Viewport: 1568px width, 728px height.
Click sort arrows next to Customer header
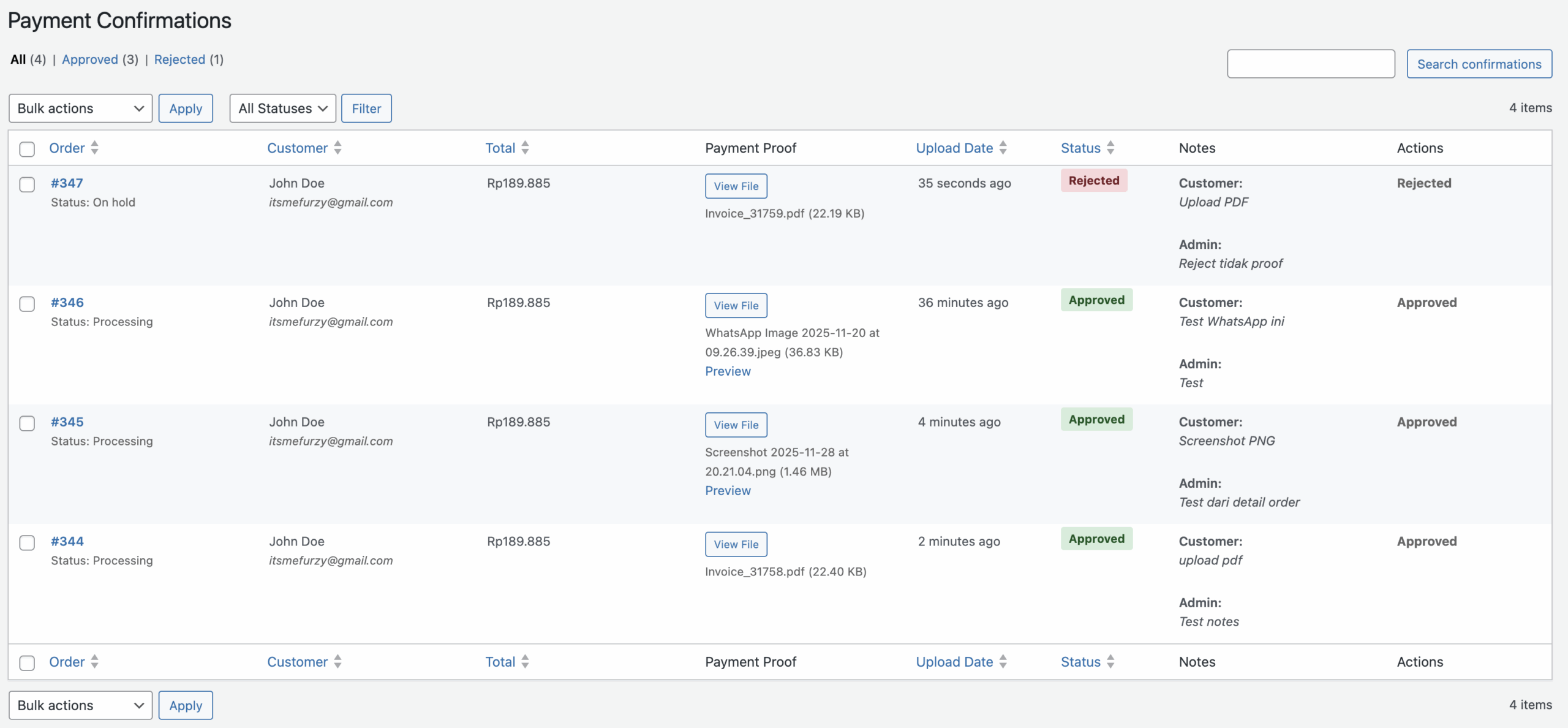tap(337, 148)
